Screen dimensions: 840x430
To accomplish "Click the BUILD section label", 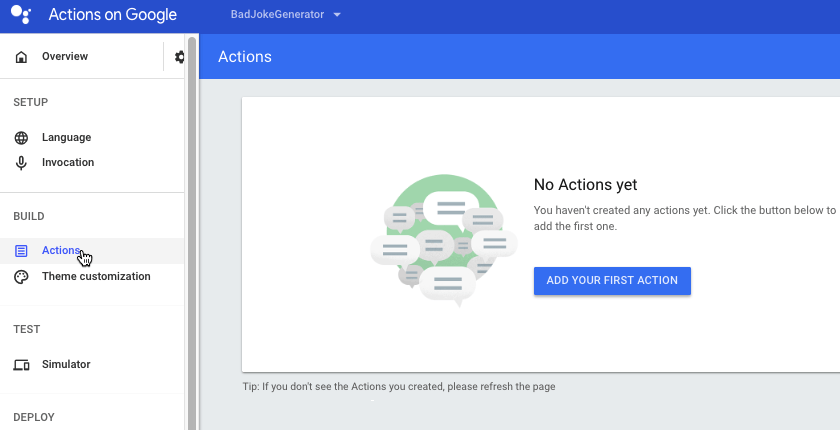I will pos(29,216).
